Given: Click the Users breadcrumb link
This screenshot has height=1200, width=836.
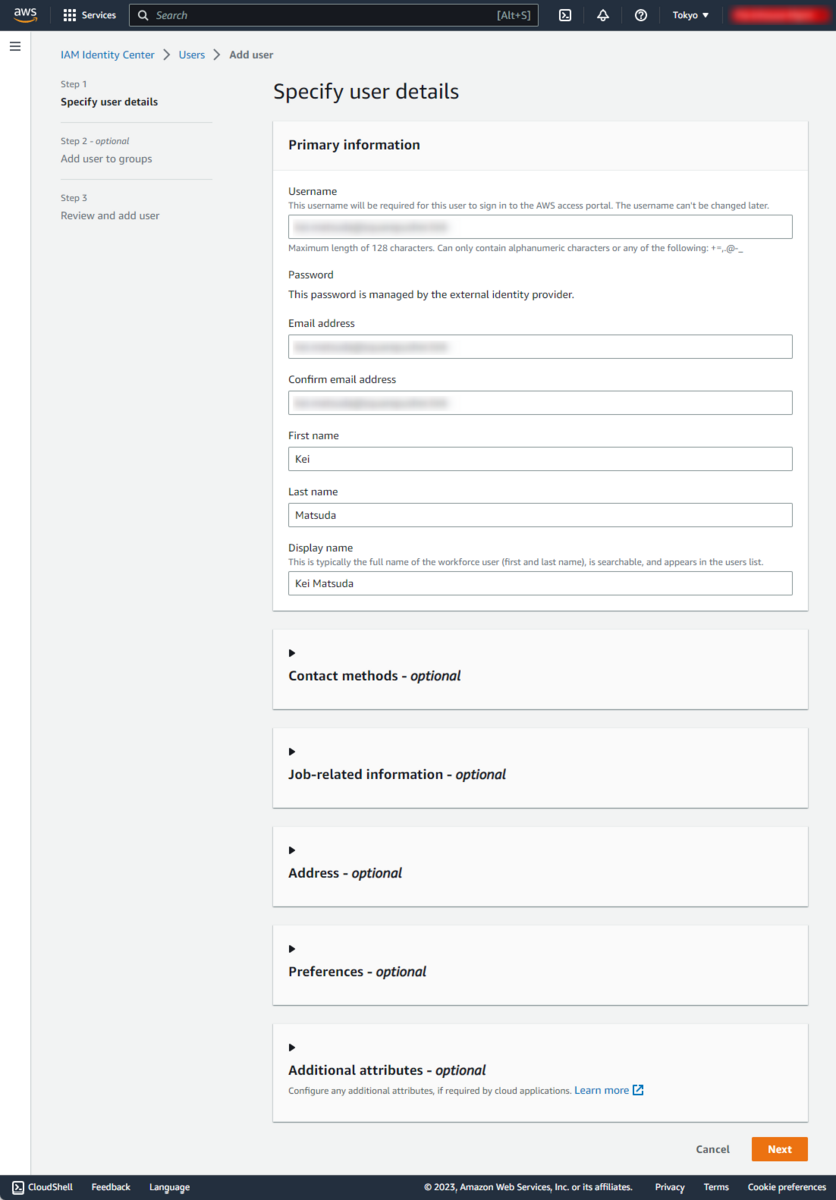Looking at the screenshot, I should pos(192,55).
